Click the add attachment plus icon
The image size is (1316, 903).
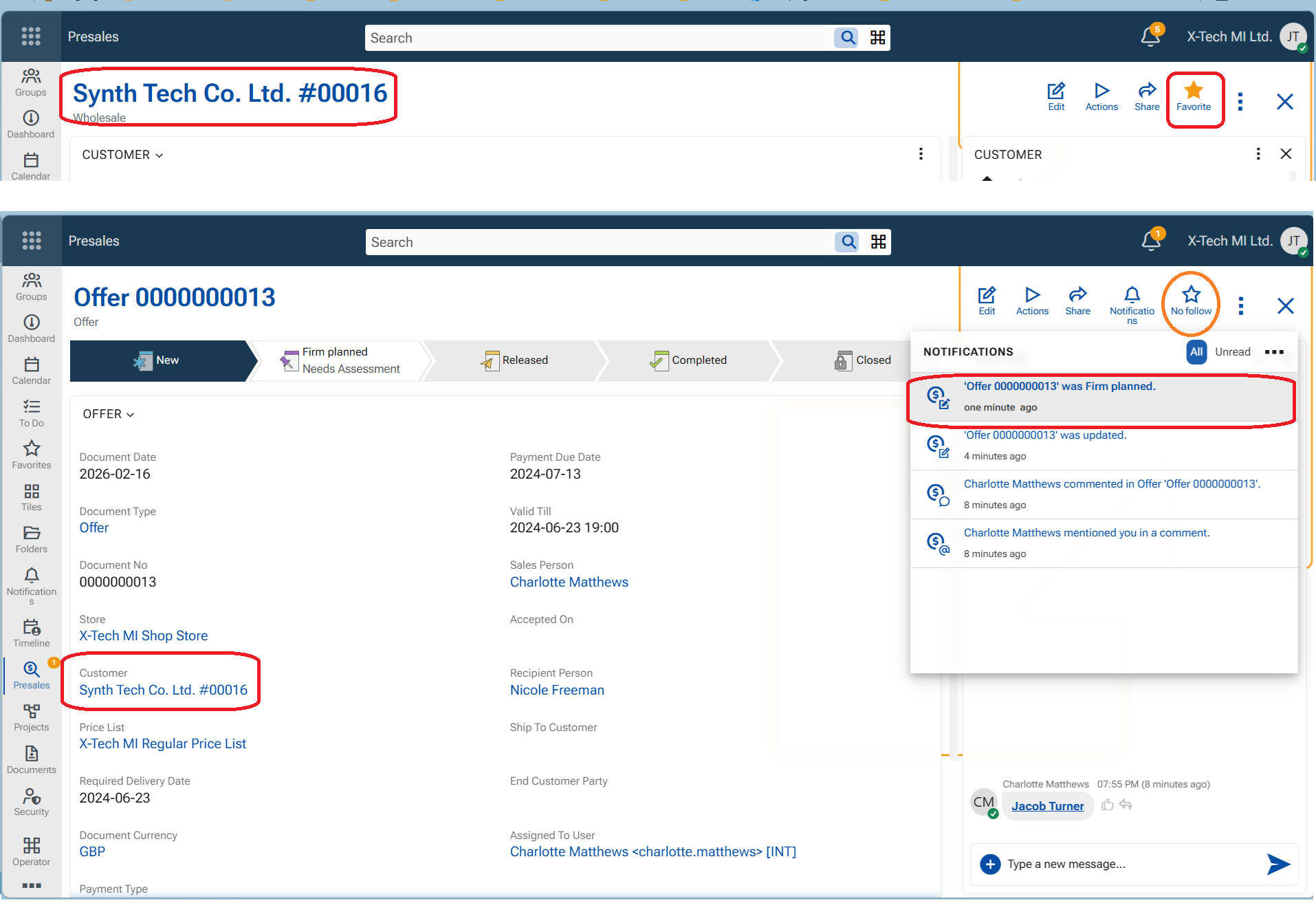(990, 864)
